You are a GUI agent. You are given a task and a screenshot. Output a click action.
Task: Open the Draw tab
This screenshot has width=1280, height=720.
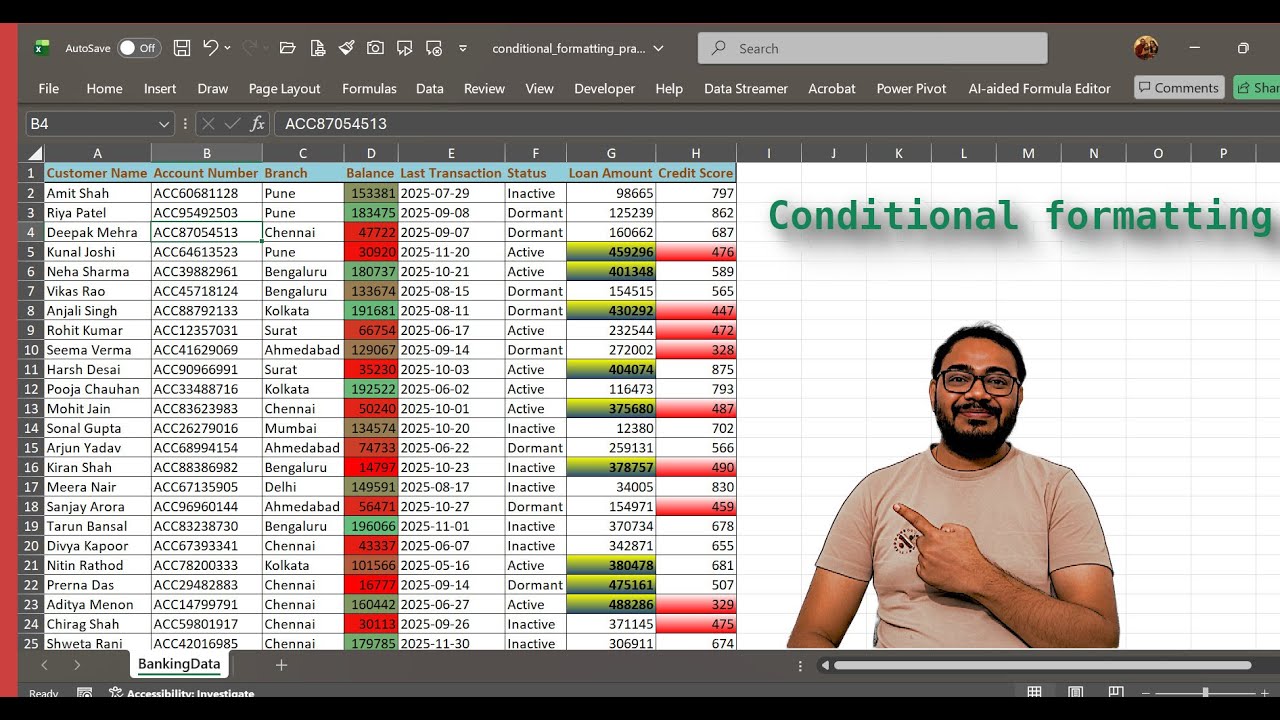[213, 88]
